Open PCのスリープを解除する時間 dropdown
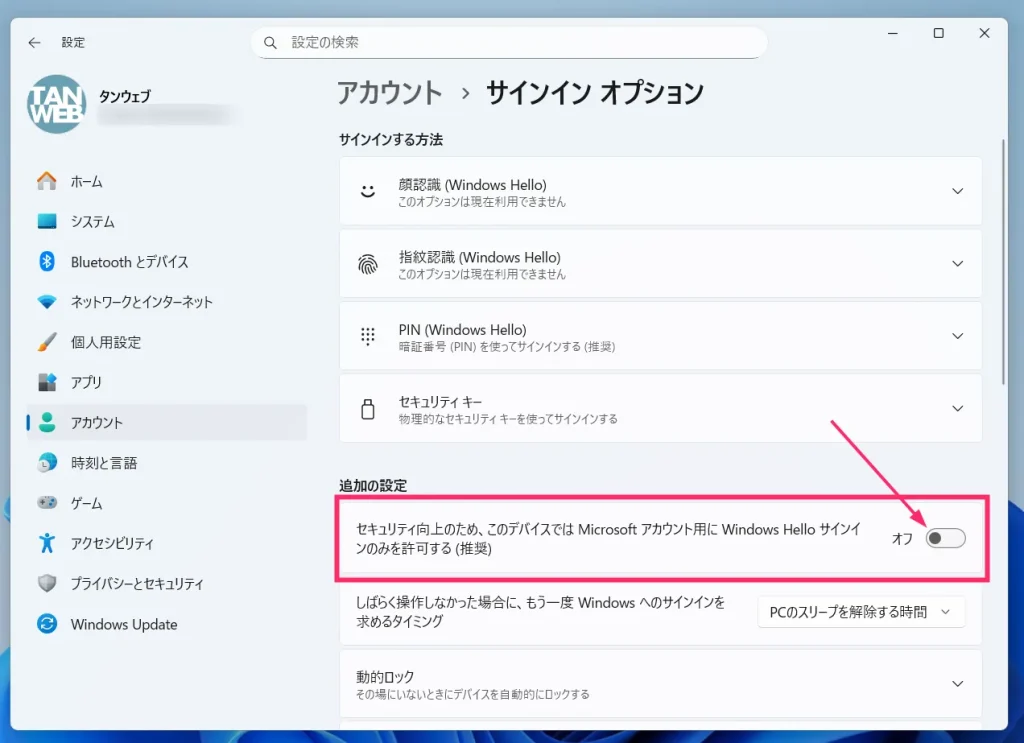The image size is (1024, 743). pos(861,612)
